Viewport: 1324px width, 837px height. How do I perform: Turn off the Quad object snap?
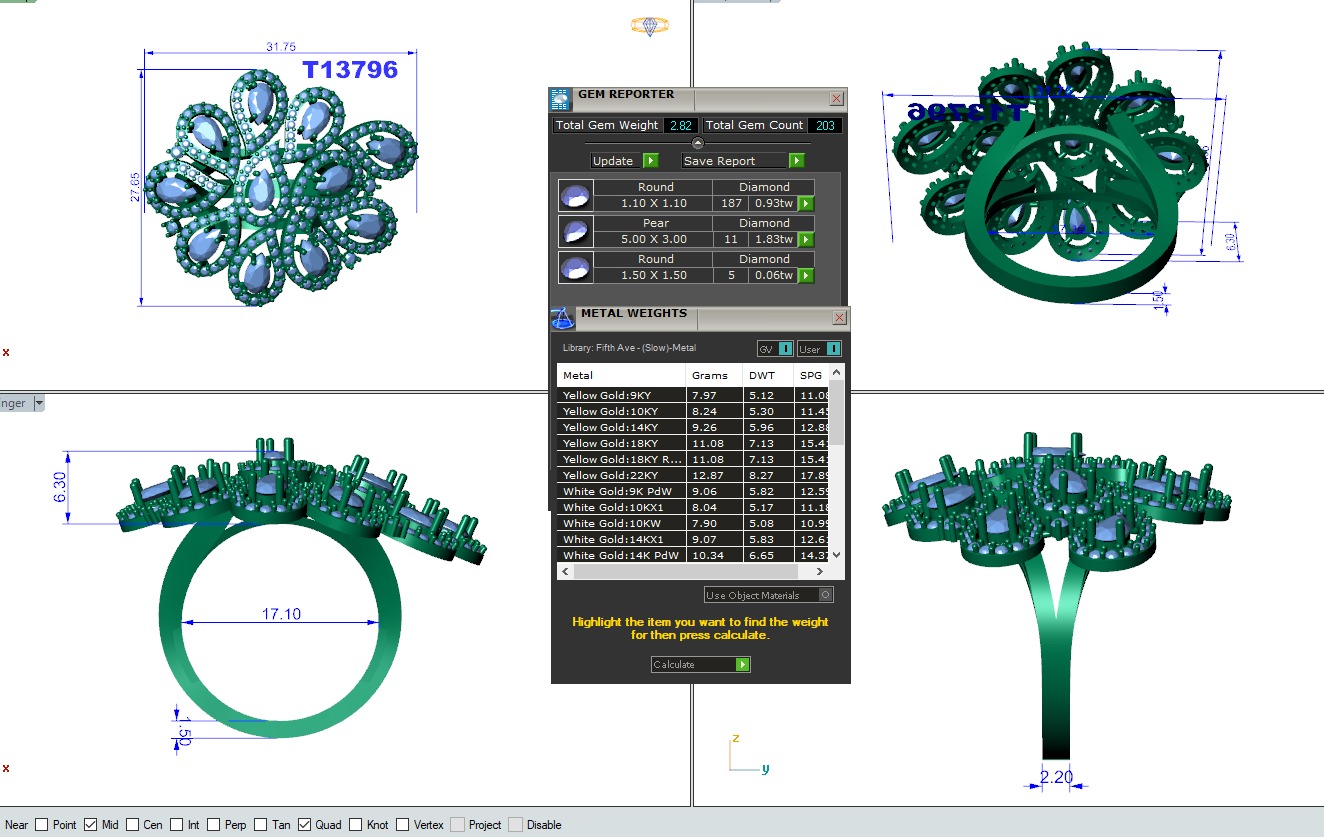305,825
